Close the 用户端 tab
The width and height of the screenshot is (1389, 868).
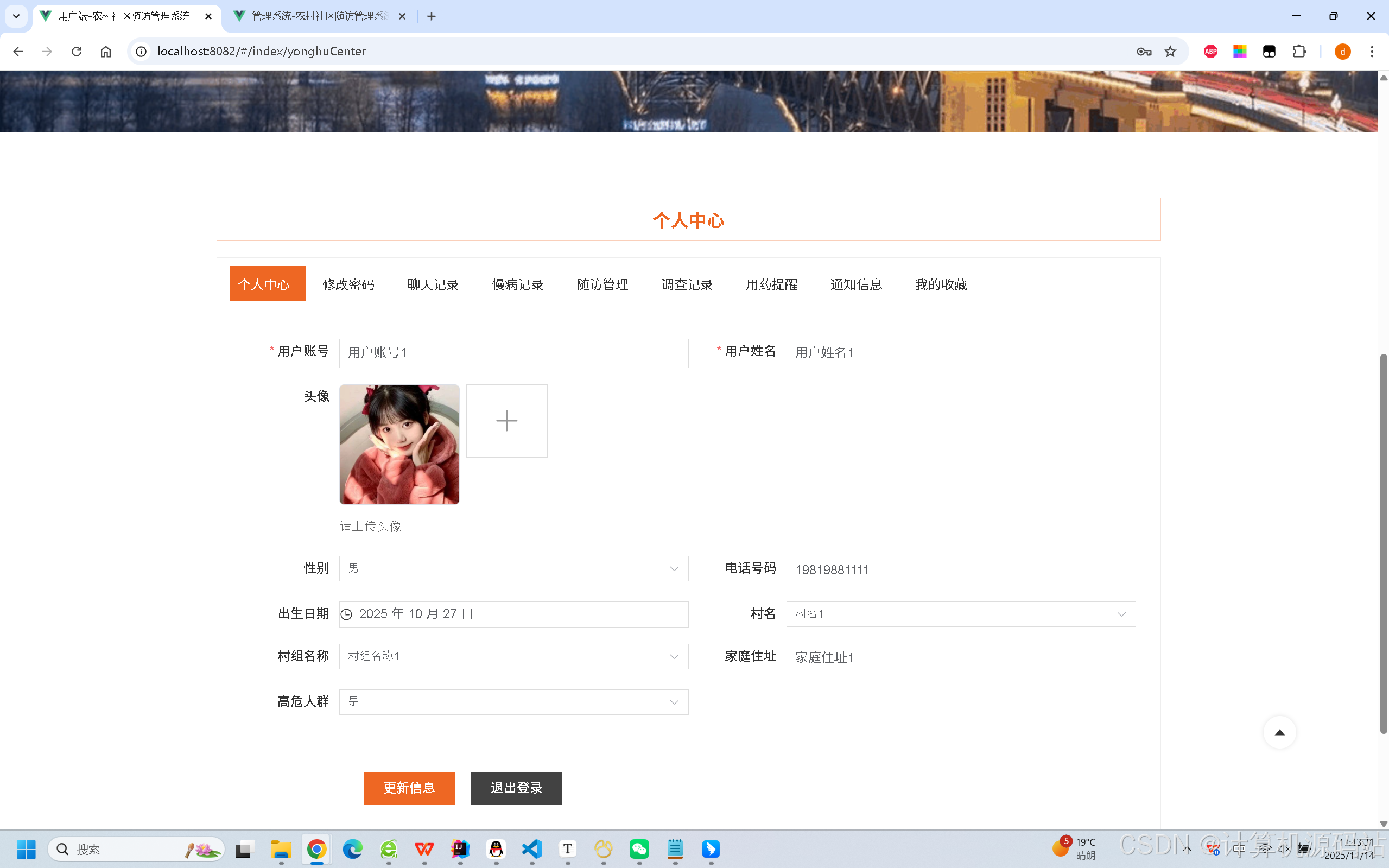208,16
